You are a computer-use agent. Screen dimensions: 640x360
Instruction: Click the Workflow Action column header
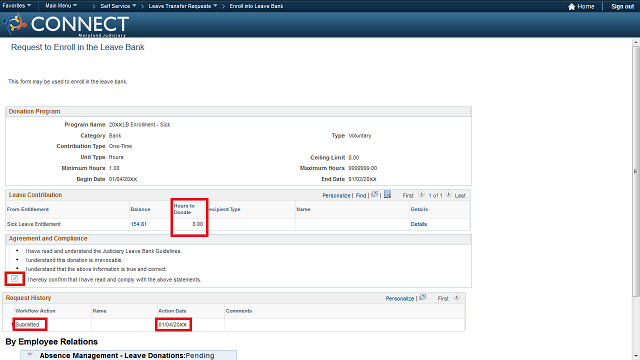pyautogui.click(x=35, y=311)
